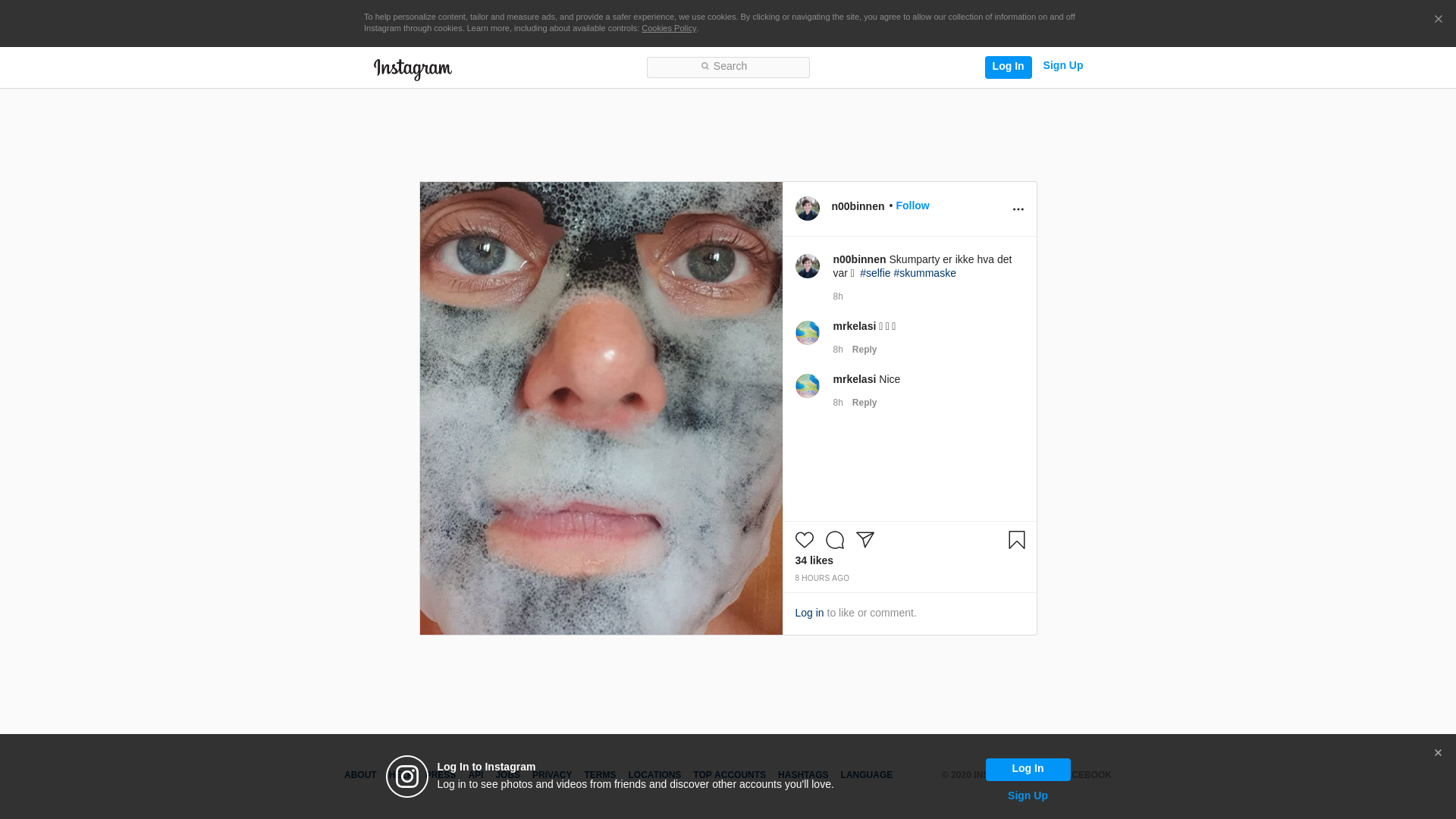Click Log In button in bottom banner
The height and width of the screenshot is (819, 1456).
1028,769
